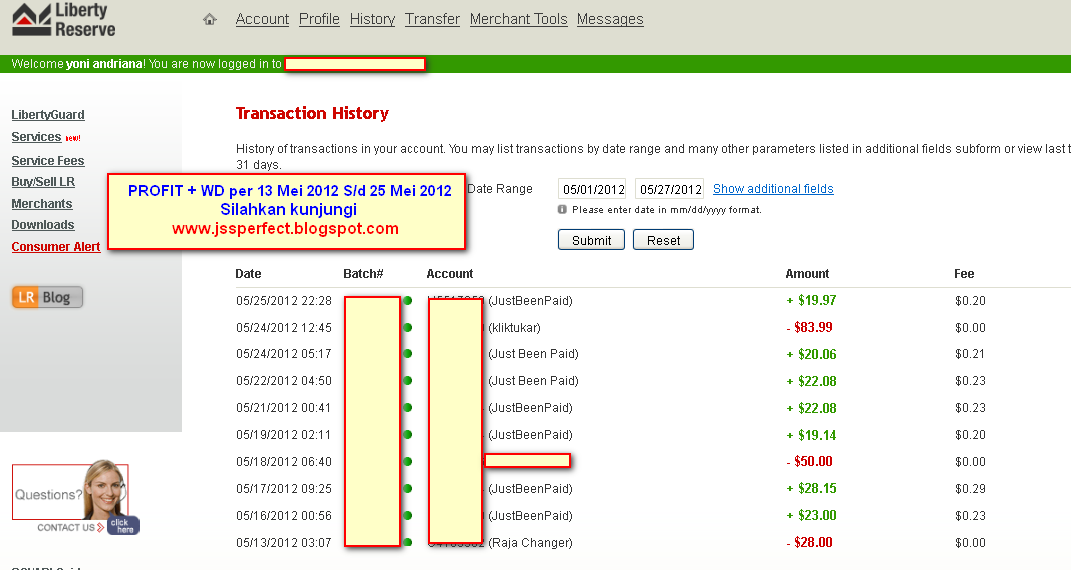This screenshot has width=1071, height=570.
Task: Select the - $28.00 amount
Action: click(x=809, y=543)
